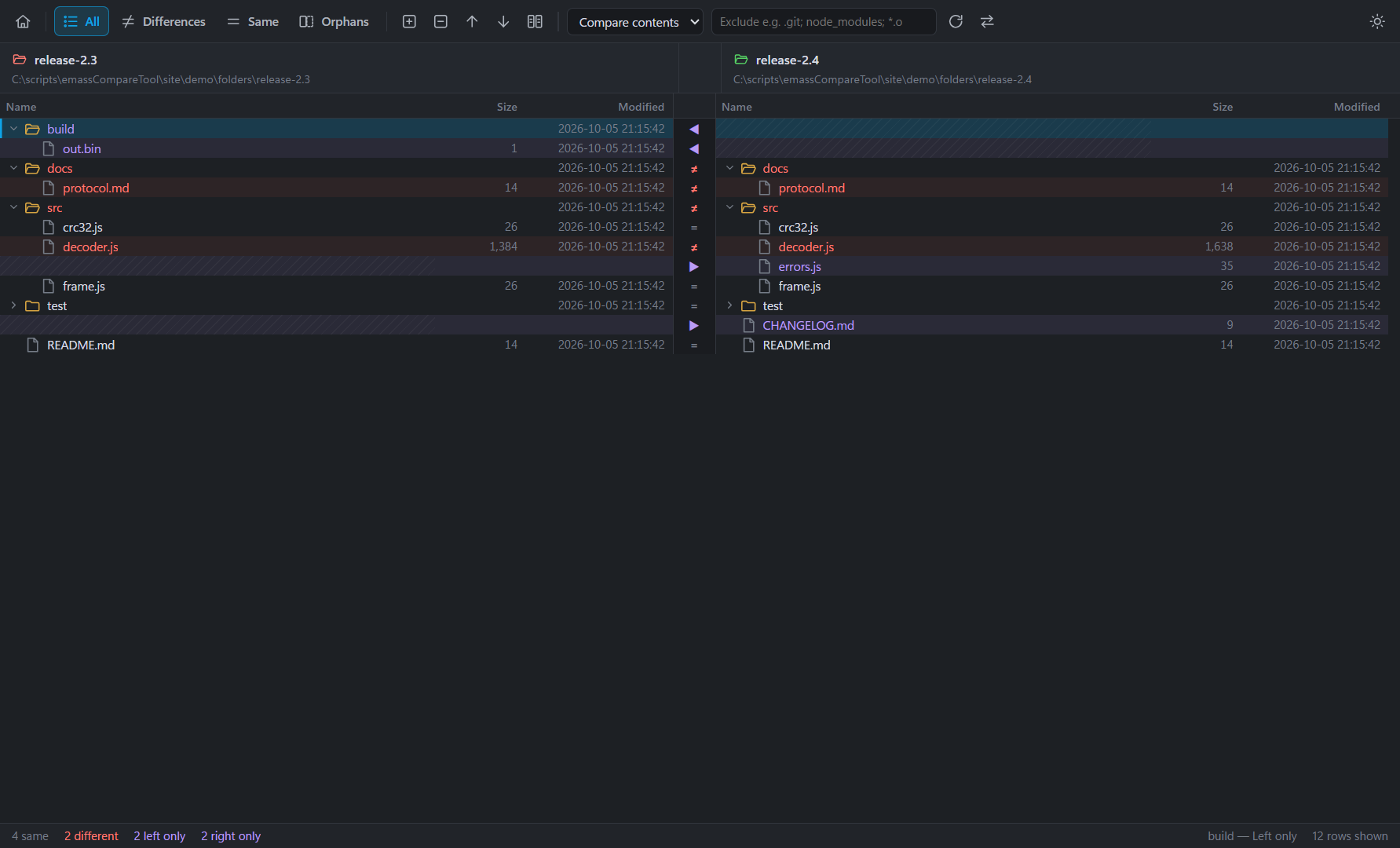
Task: Click left pane Size column header
Action: pos(506,107)
